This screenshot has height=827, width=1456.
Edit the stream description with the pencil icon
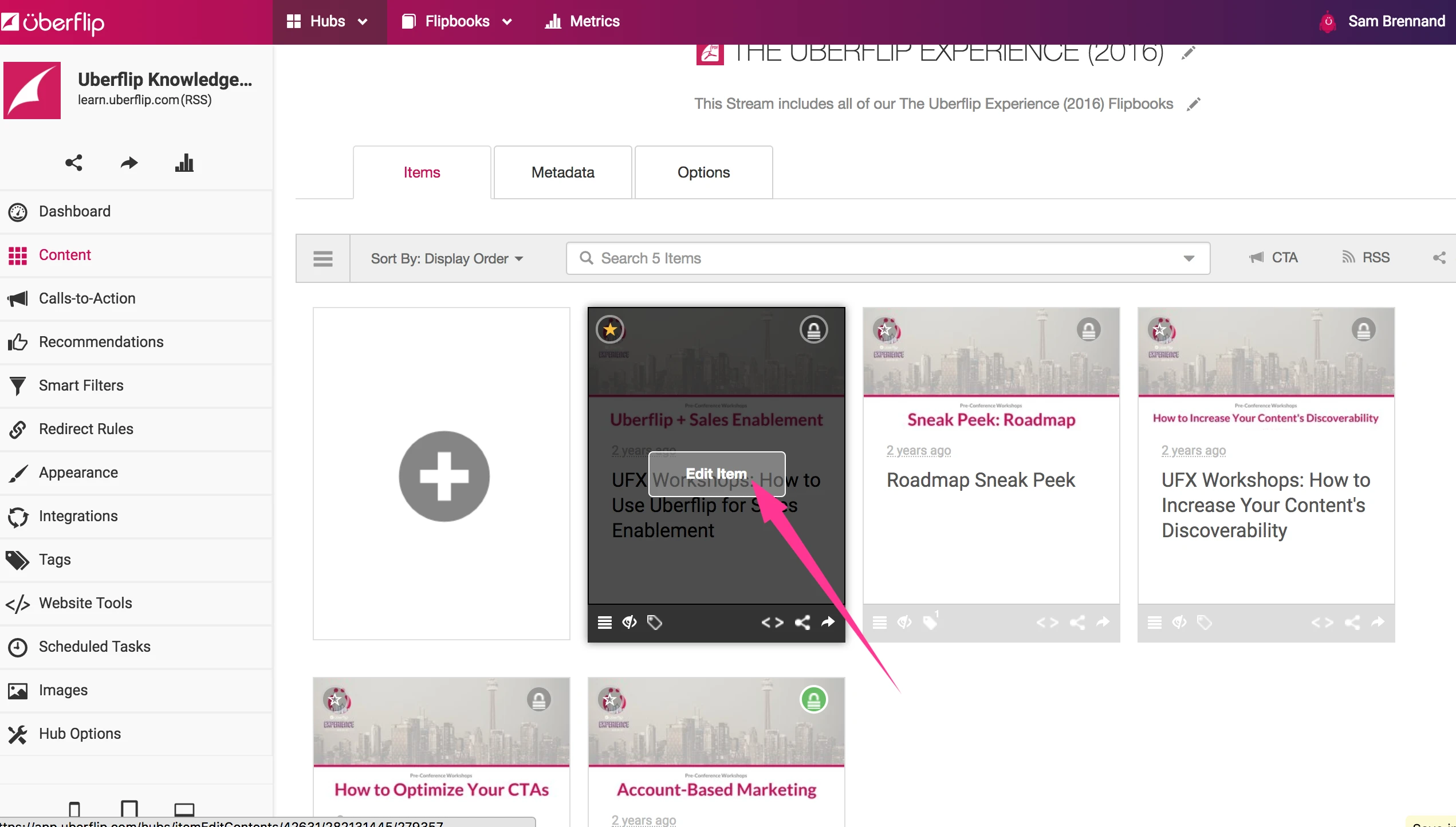[x=1193, y=104]
